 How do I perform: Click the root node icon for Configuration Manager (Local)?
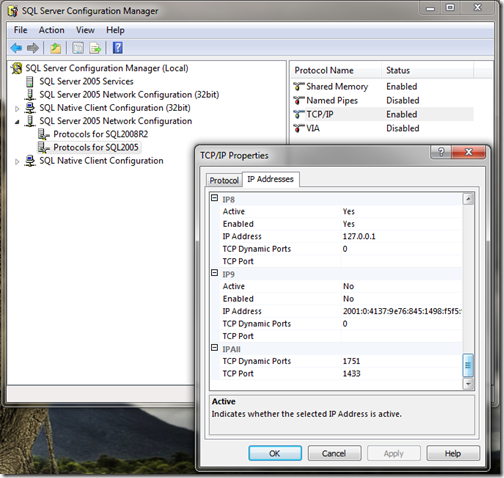[17, 68]
